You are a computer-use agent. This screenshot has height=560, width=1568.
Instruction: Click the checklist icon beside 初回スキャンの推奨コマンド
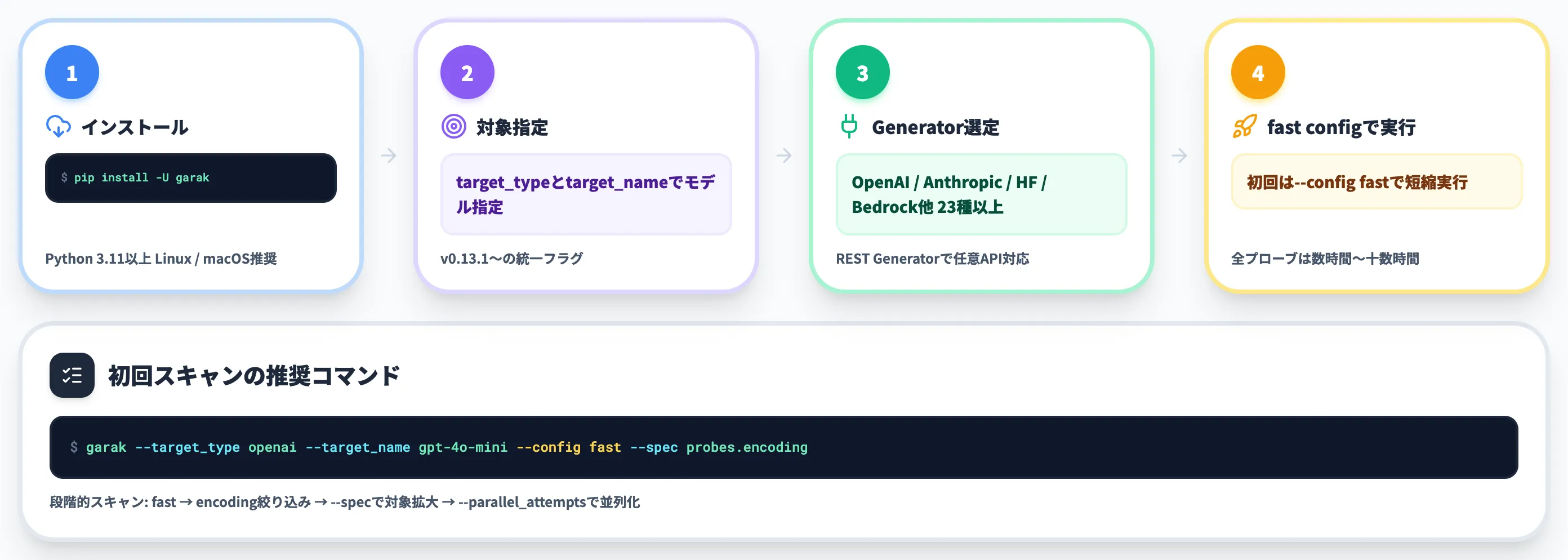pyautogui.click(x=72, y=375)
